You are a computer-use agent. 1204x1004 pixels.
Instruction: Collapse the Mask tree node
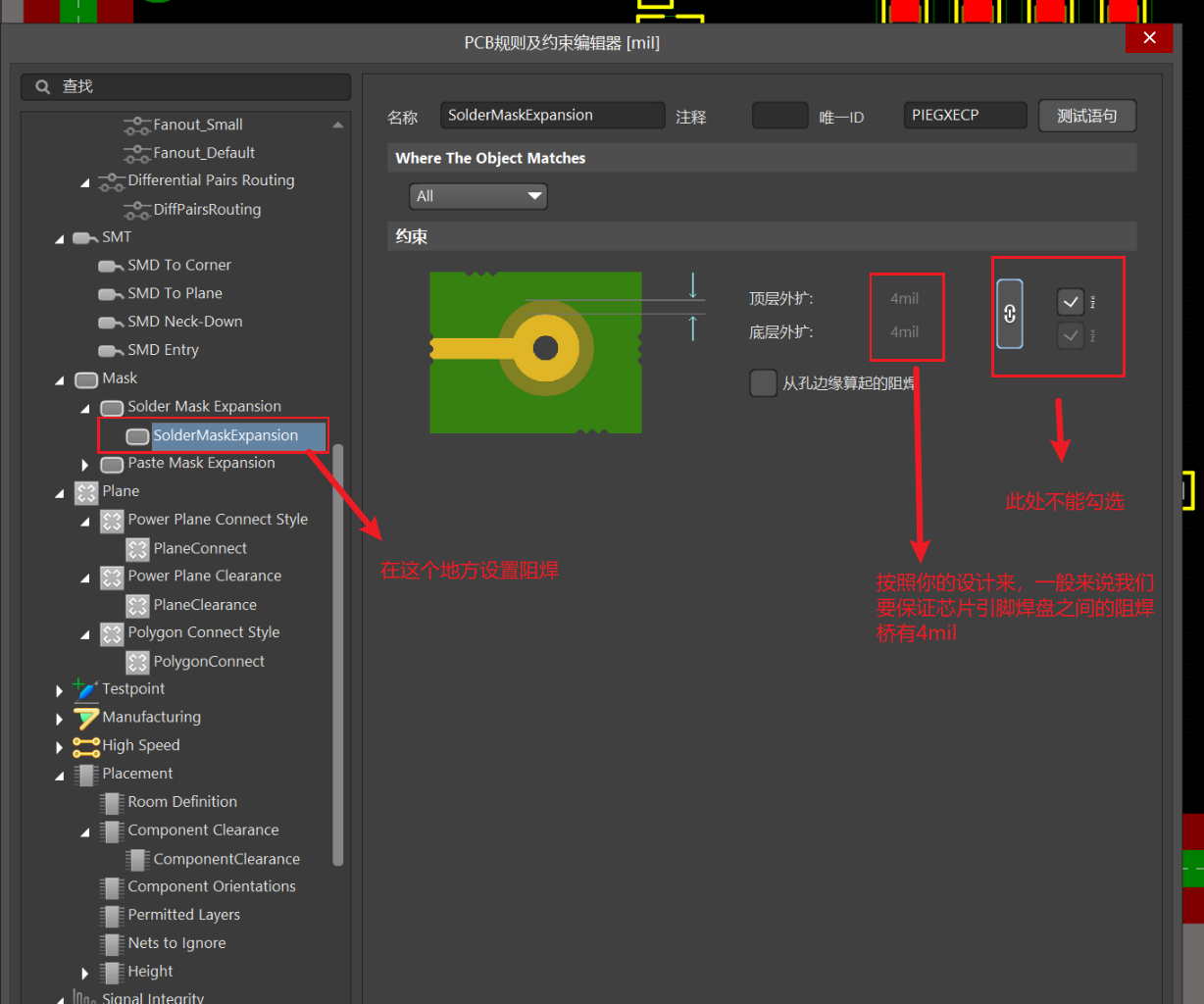pos(60,380)
